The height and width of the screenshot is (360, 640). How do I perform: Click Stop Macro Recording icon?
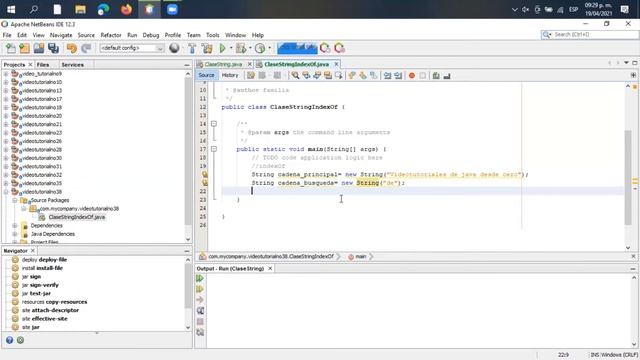point(423,76)
